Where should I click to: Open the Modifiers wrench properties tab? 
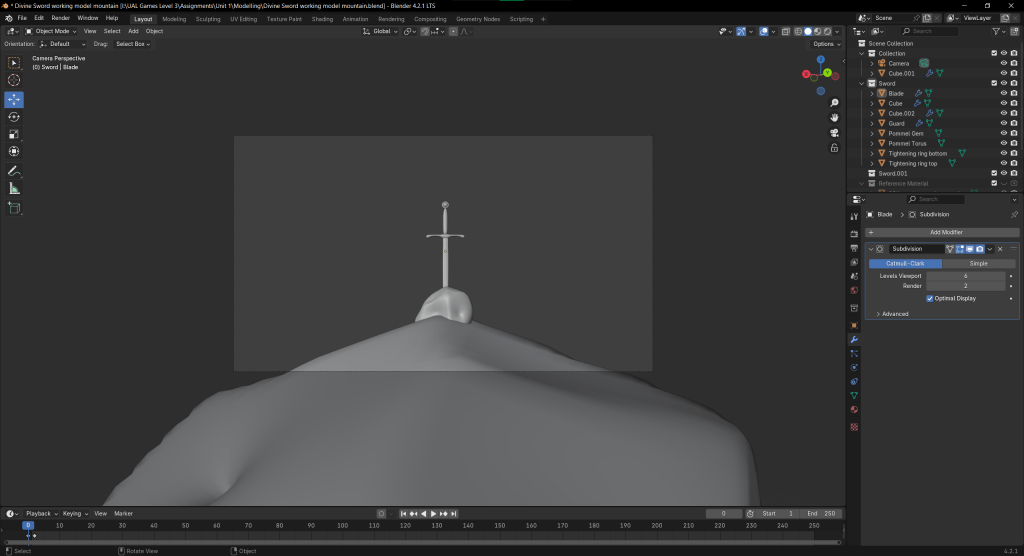tap(854, 339)
